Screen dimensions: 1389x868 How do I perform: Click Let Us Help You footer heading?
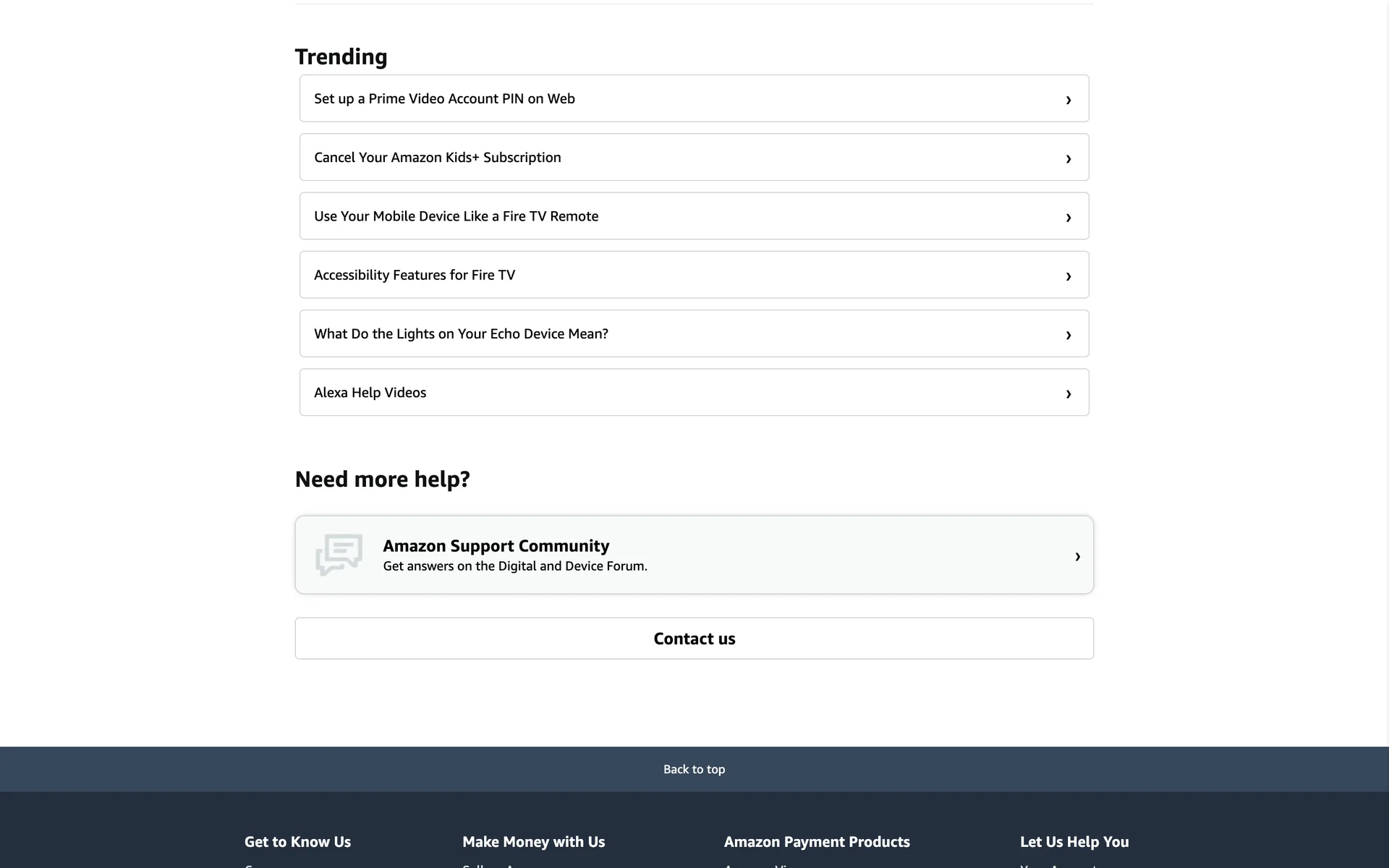click(1074, 841)
